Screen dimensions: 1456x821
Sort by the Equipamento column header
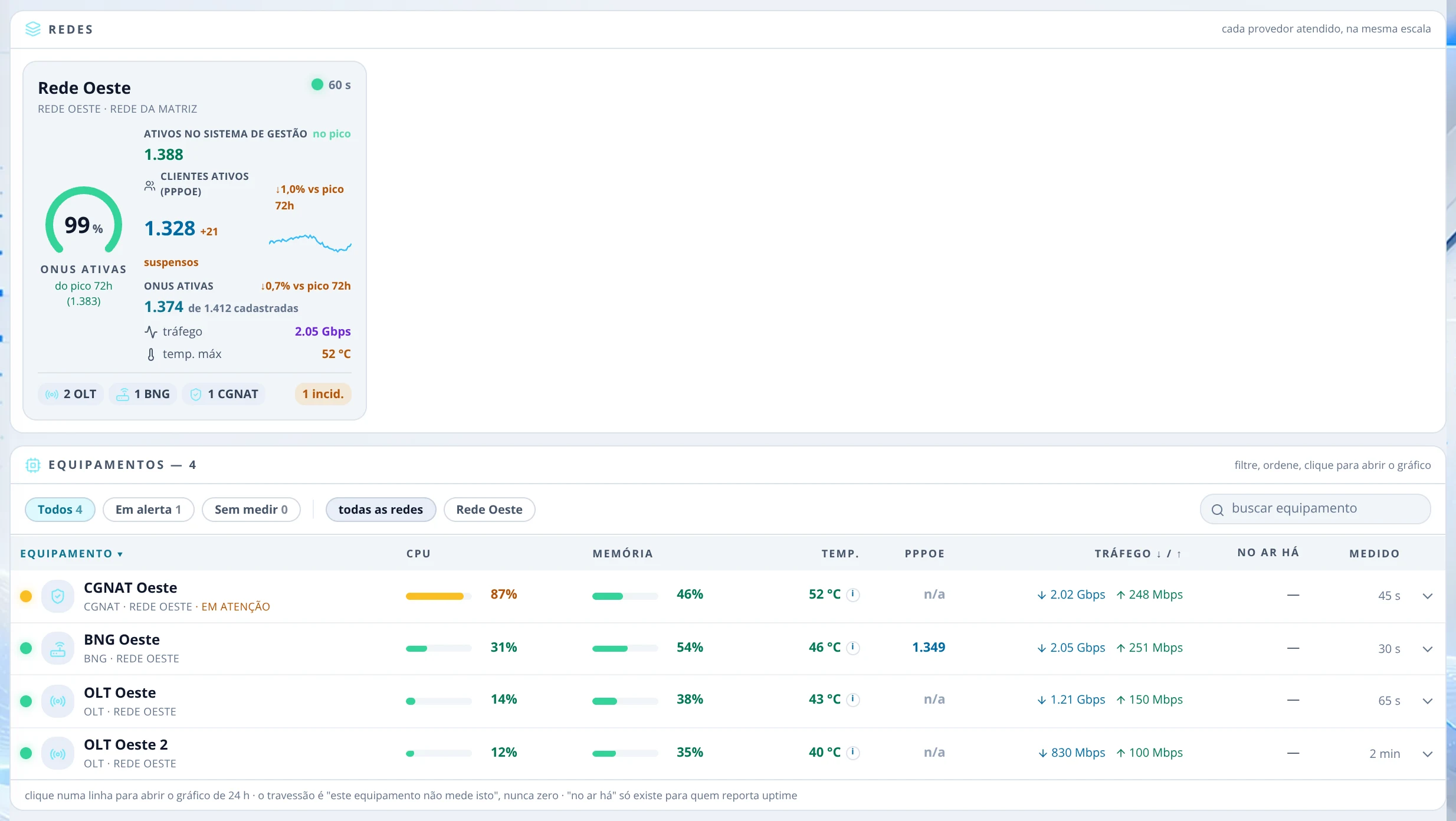tap(71, 554)
